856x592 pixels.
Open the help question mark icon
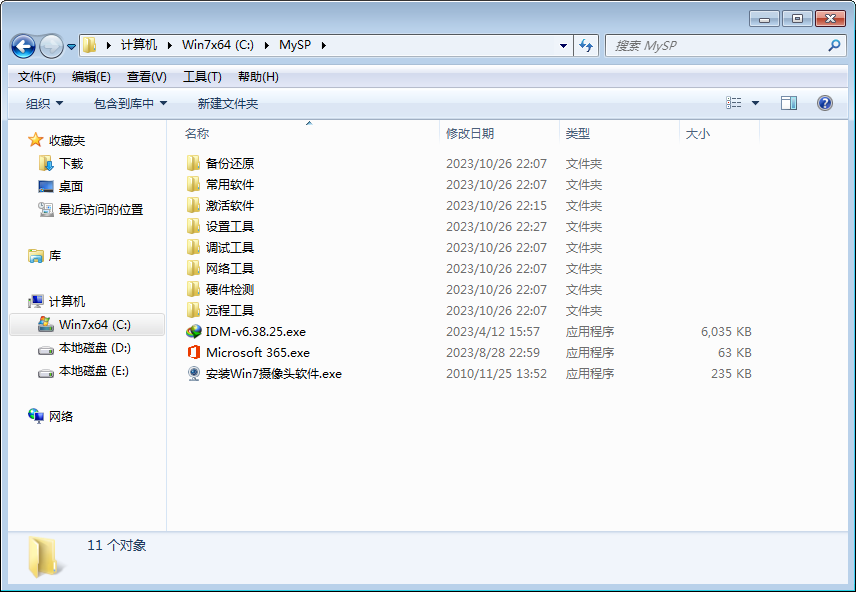pyautogui.click(x=825, y=103)
